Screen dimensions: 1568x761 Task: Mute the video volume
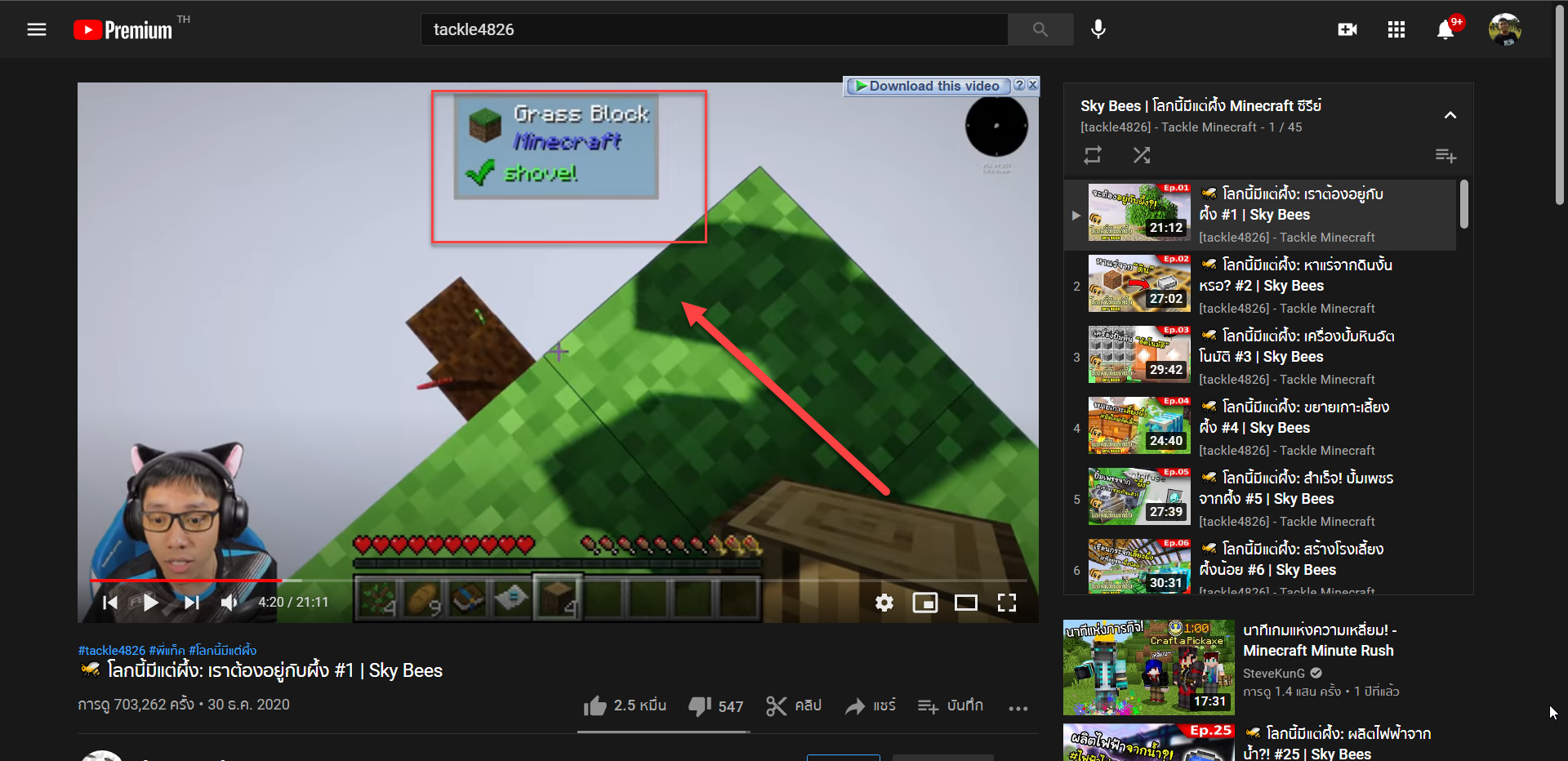[229, 603]
